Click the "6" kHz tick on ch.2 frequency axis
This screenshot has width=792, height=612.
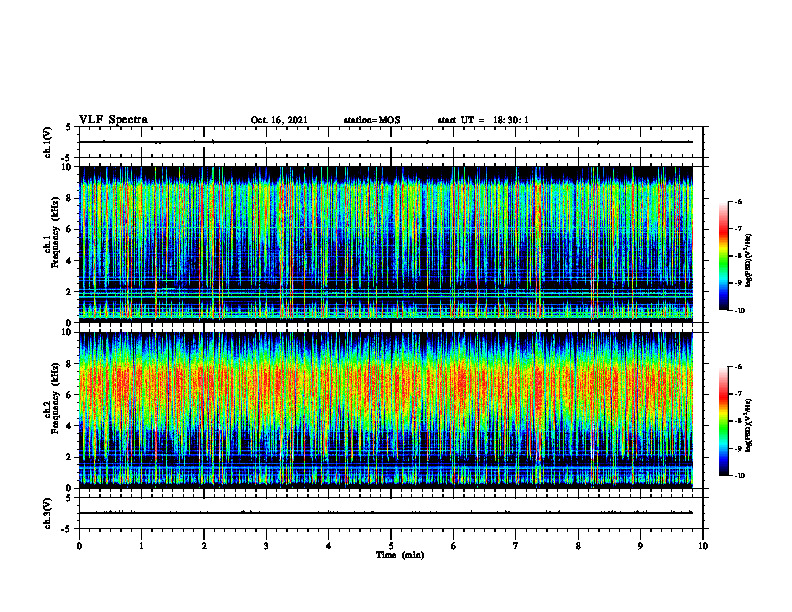(70, 395)
